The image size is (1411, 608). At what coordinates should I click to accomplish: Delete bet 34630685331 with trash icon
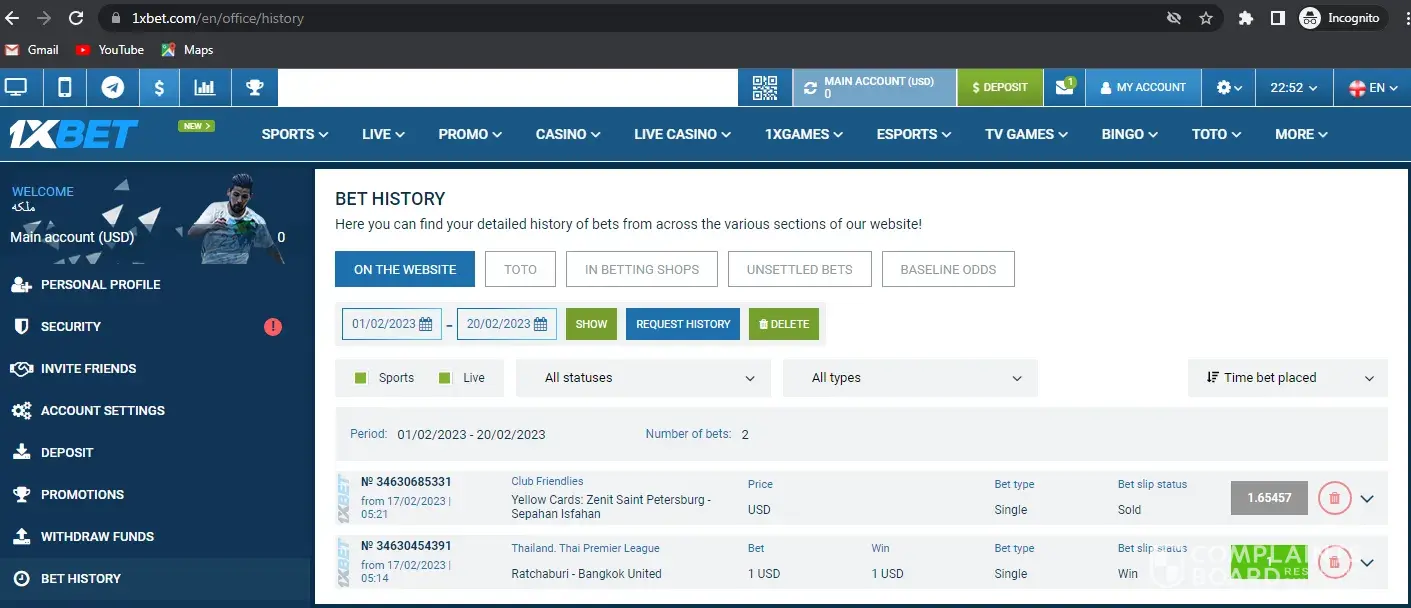[x=1334, y=498]
